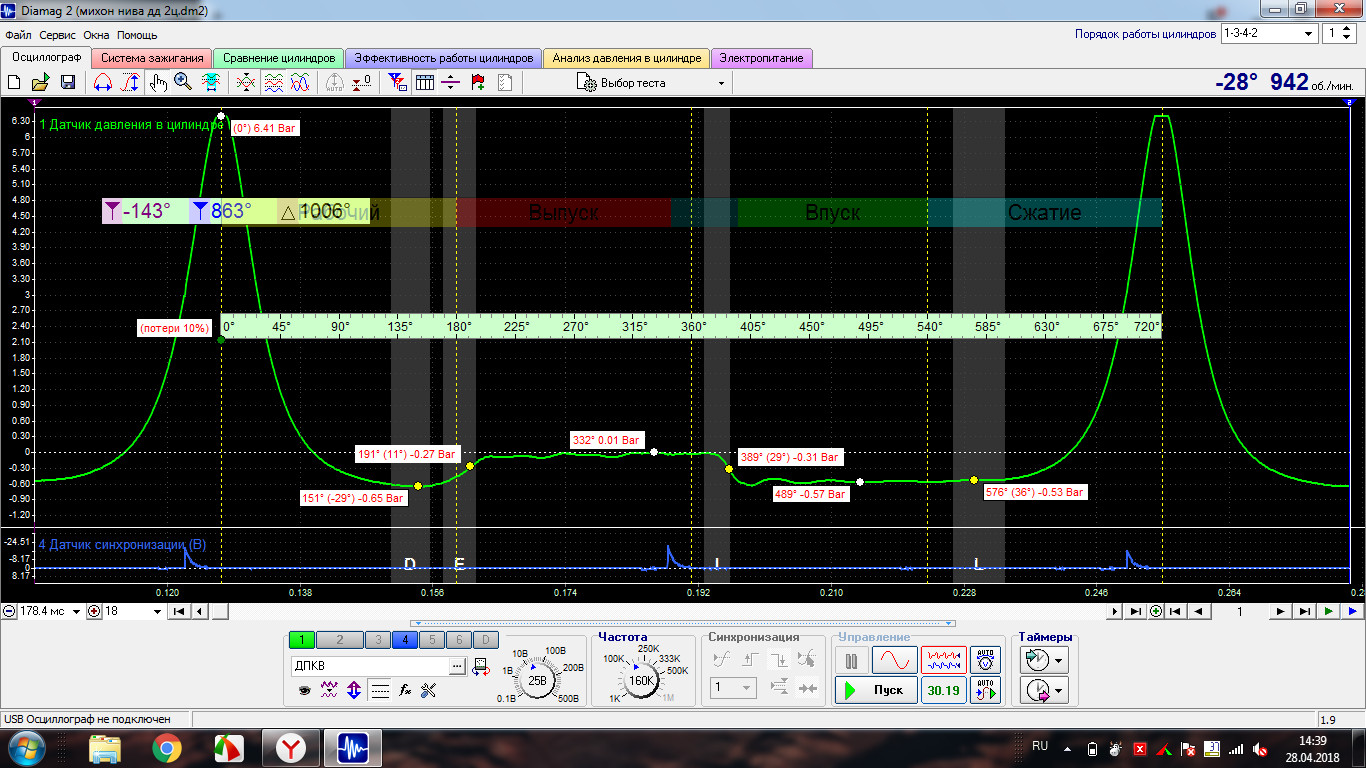Click the 6.41 Bar peak marker label
Screen dimensions: 1366x768
coord(265,128)
